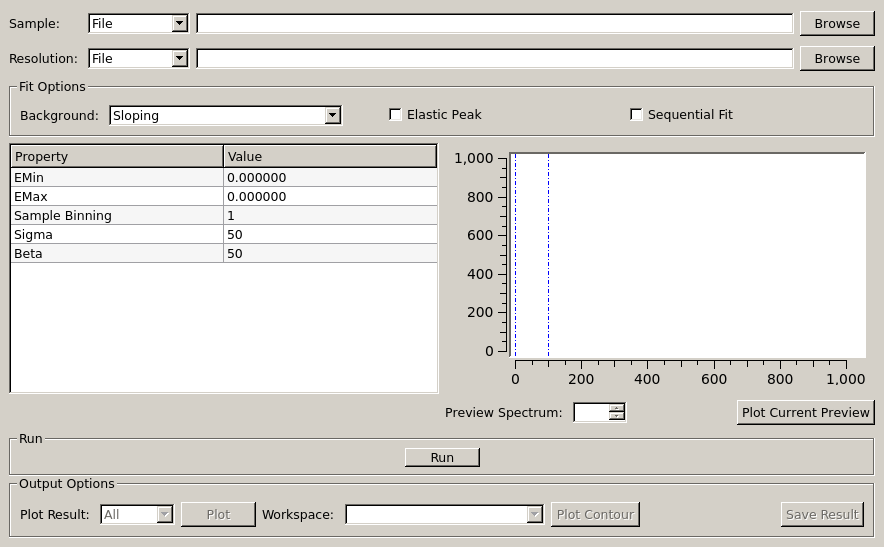The width and height of the screenshot is (884, 547).
Task: Click Plot Current Preview button
Action: click(x=805, y=412)
